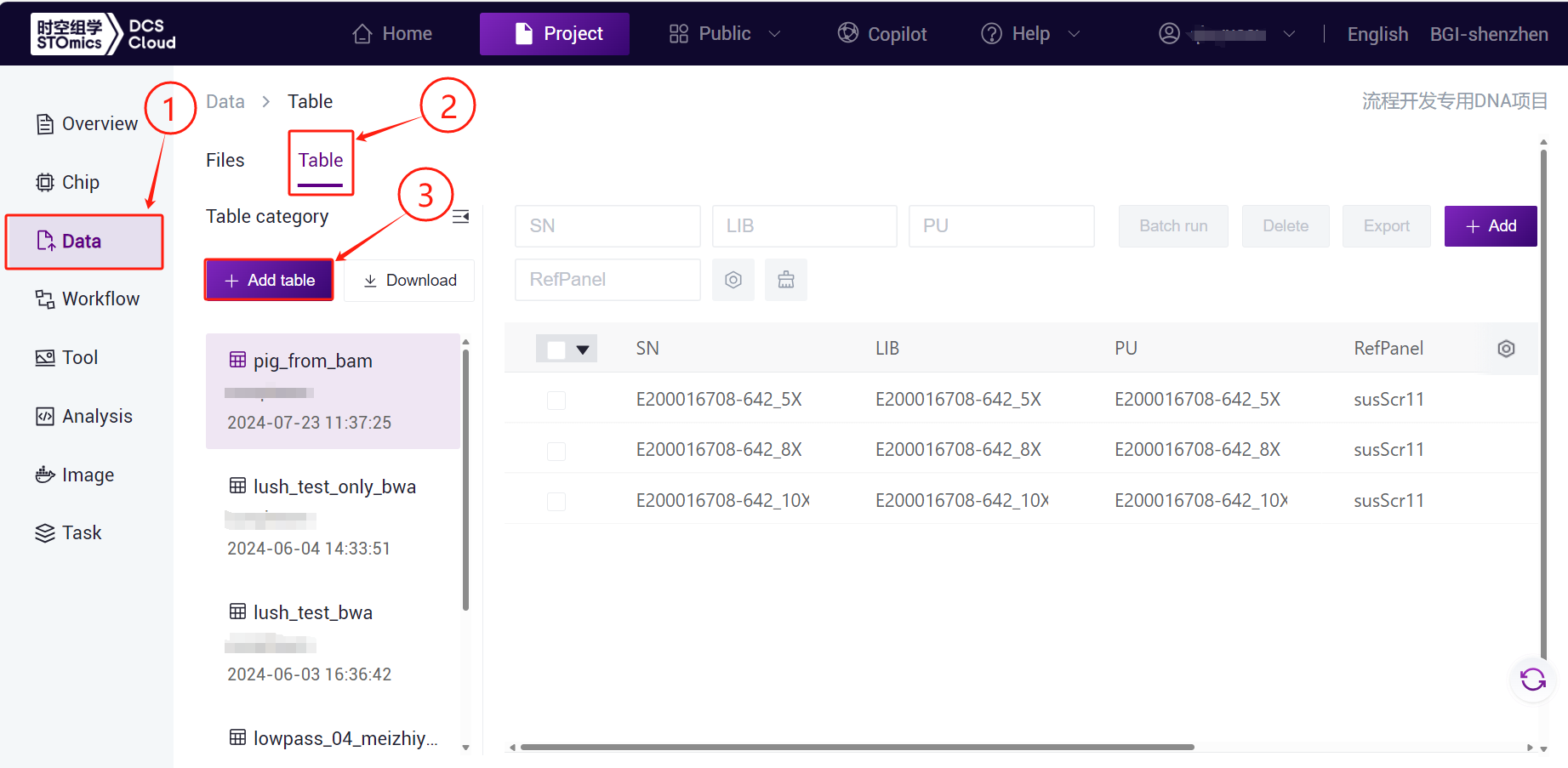Open the selection dropdown arrow in header
This screenshot has width=1568, height=768.
583,350
